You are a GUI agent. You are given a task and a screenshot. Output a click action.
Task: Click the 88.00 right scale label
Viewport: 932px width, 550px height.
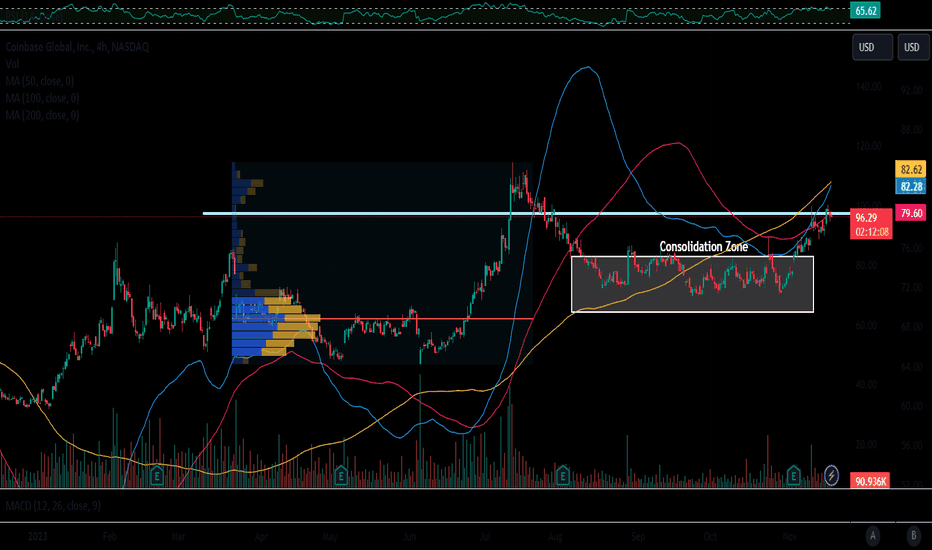pyautogui.click(x=911, y=130)
